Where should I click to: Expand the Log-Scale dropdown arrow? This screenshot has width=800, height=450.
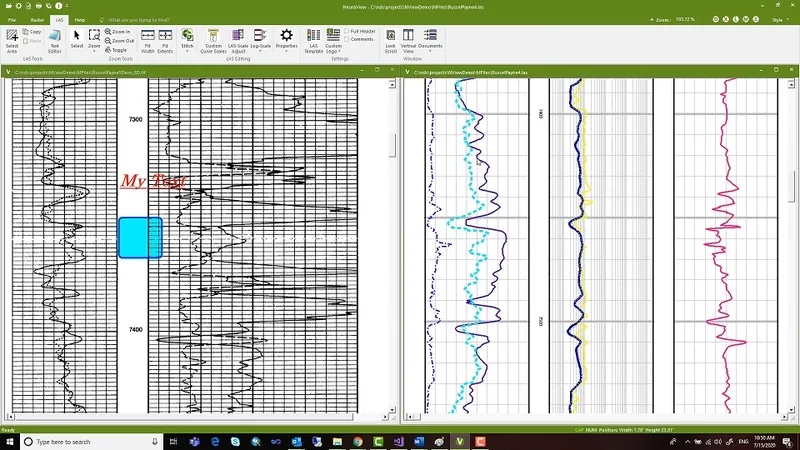pyautogui.click(x=260, y=52)
